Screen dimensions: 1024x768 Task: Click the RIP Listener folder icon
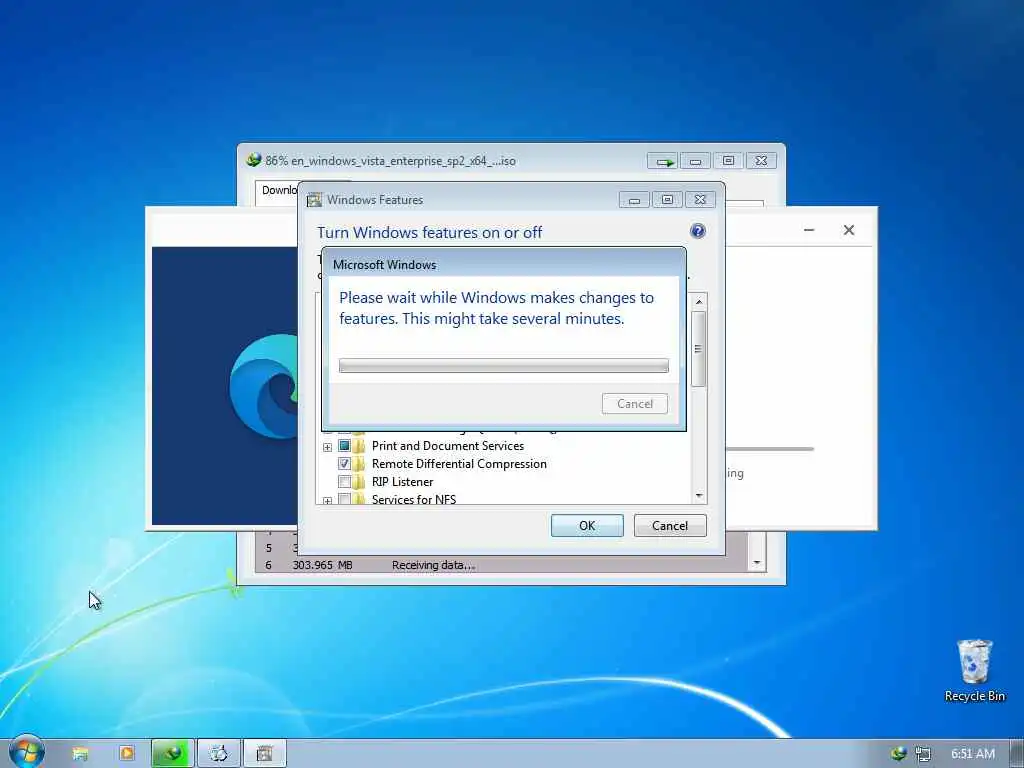pyautogui.click(x=359, y=482)
